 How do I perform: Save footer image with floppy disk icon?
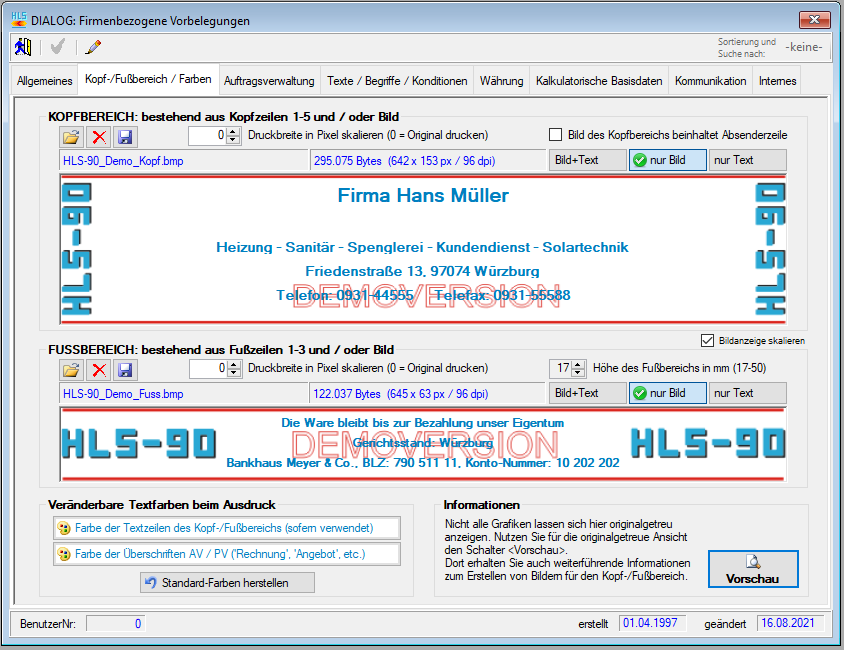coord(125,370)
